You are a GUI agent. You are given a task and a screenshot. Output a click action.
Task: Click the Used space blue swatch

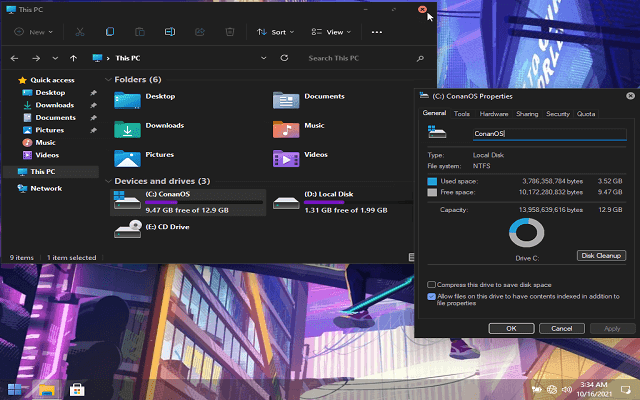pyautogui.click(x=432, y=181)
